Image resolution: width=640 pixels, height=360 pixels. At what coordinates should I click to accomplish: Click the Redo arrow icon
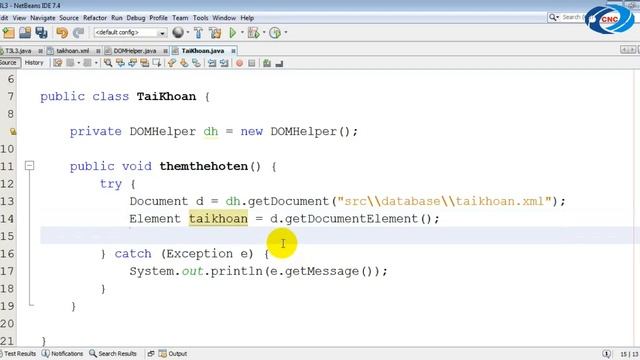pyautogui.click(x=78, y=33)
